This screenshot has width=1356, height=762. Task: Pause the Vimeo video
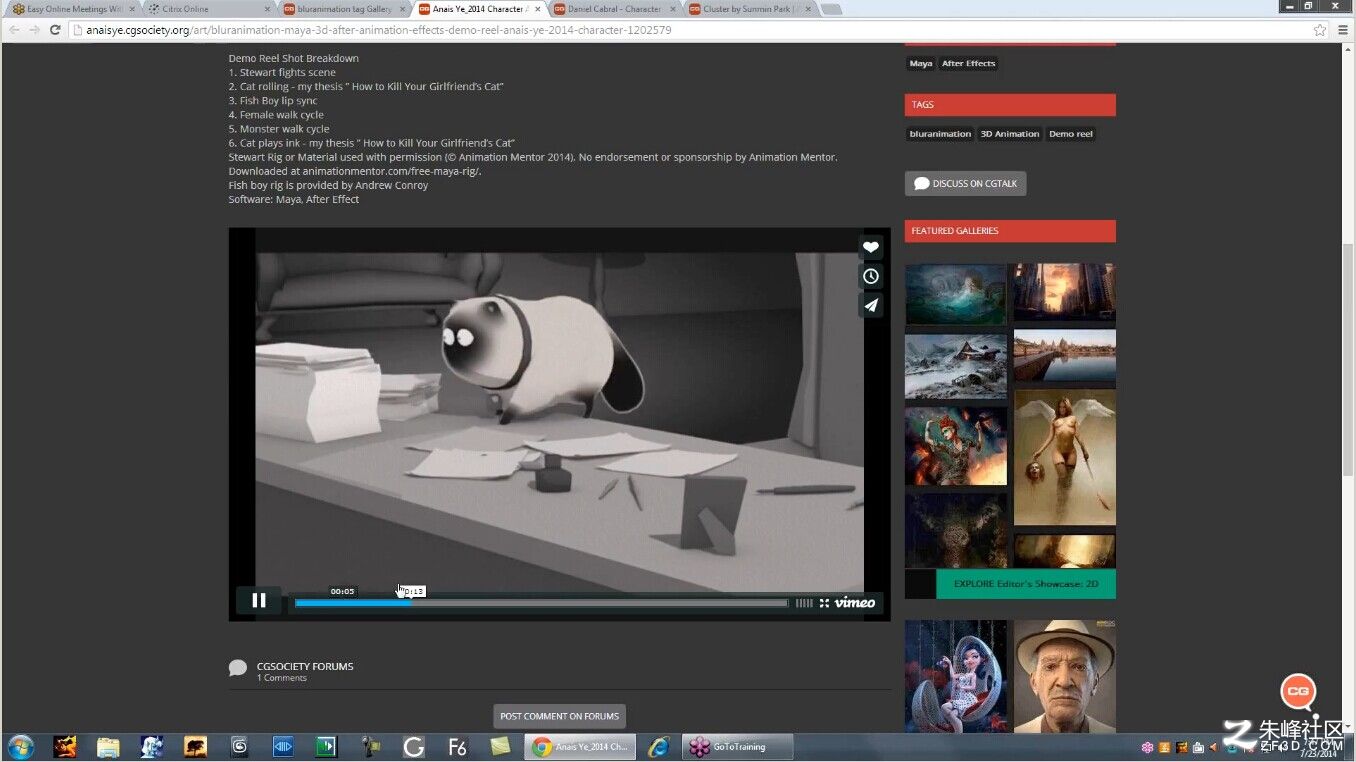[x=258, y=600]
